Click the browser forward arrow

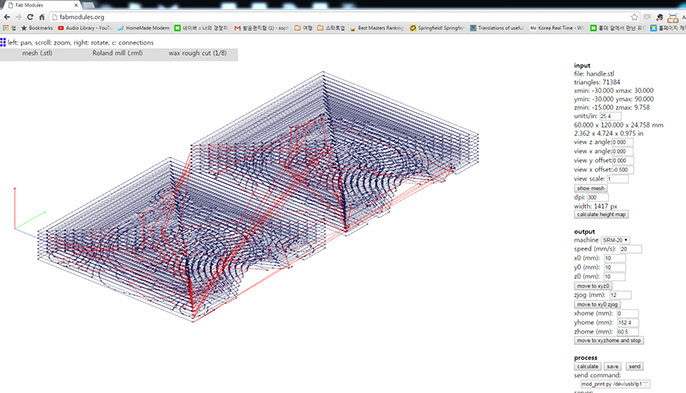click(x=18, y=17)
